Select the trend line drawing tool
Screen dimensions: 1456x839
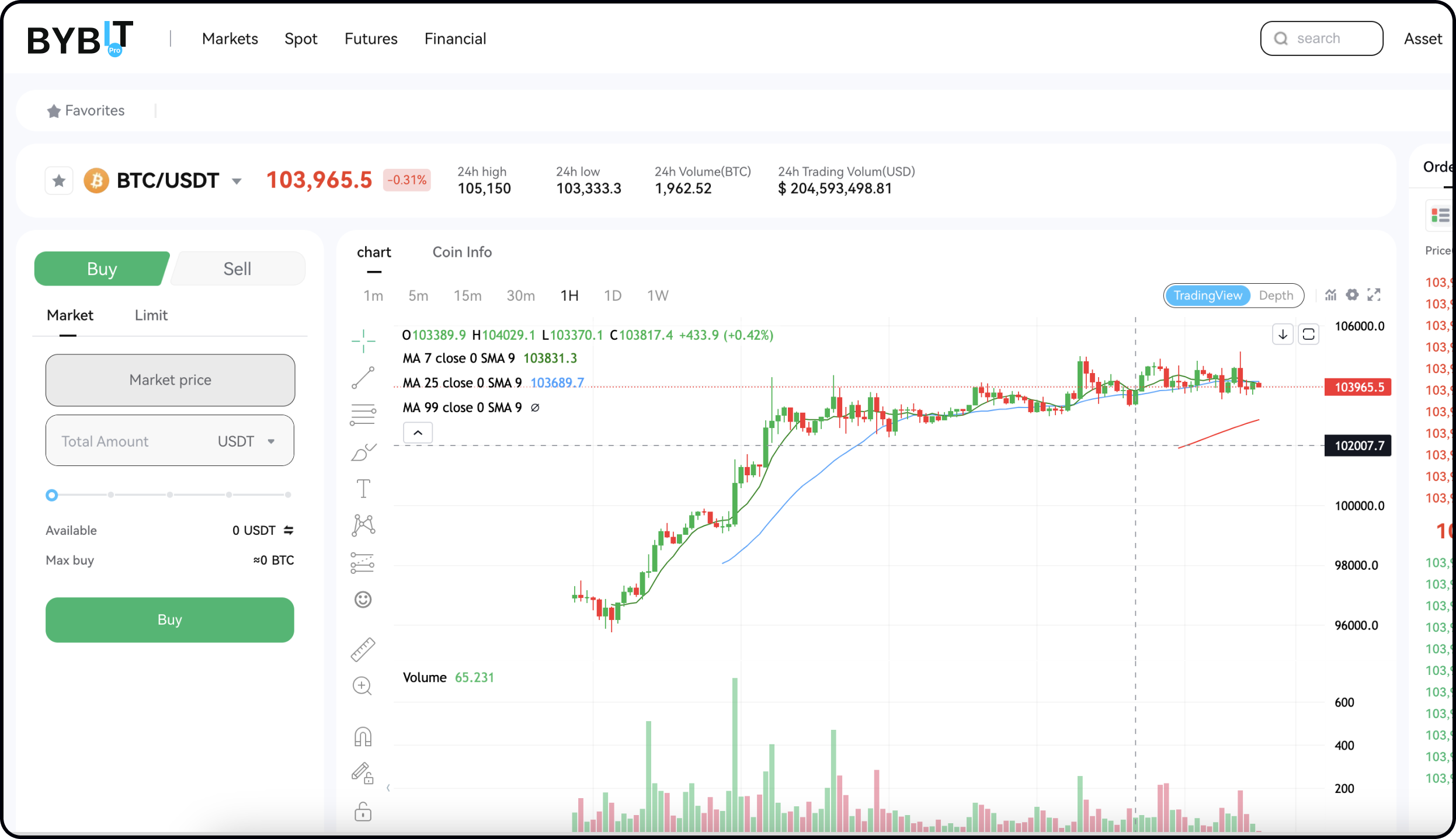pos(363,378)
